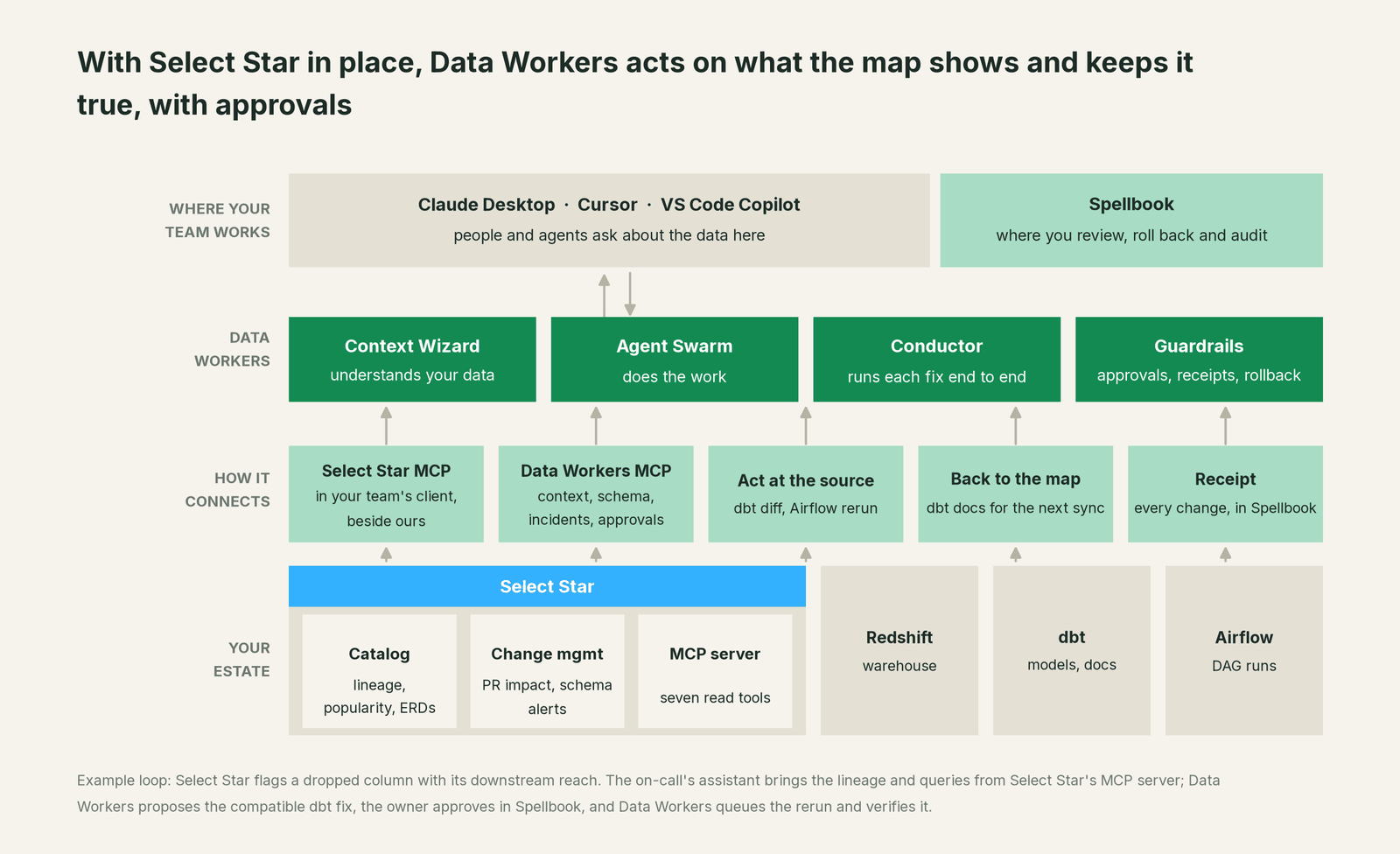Click "dbt docs for the next sync" text
This screenshot has height=854, width=1400.
tap(1015, 508)
